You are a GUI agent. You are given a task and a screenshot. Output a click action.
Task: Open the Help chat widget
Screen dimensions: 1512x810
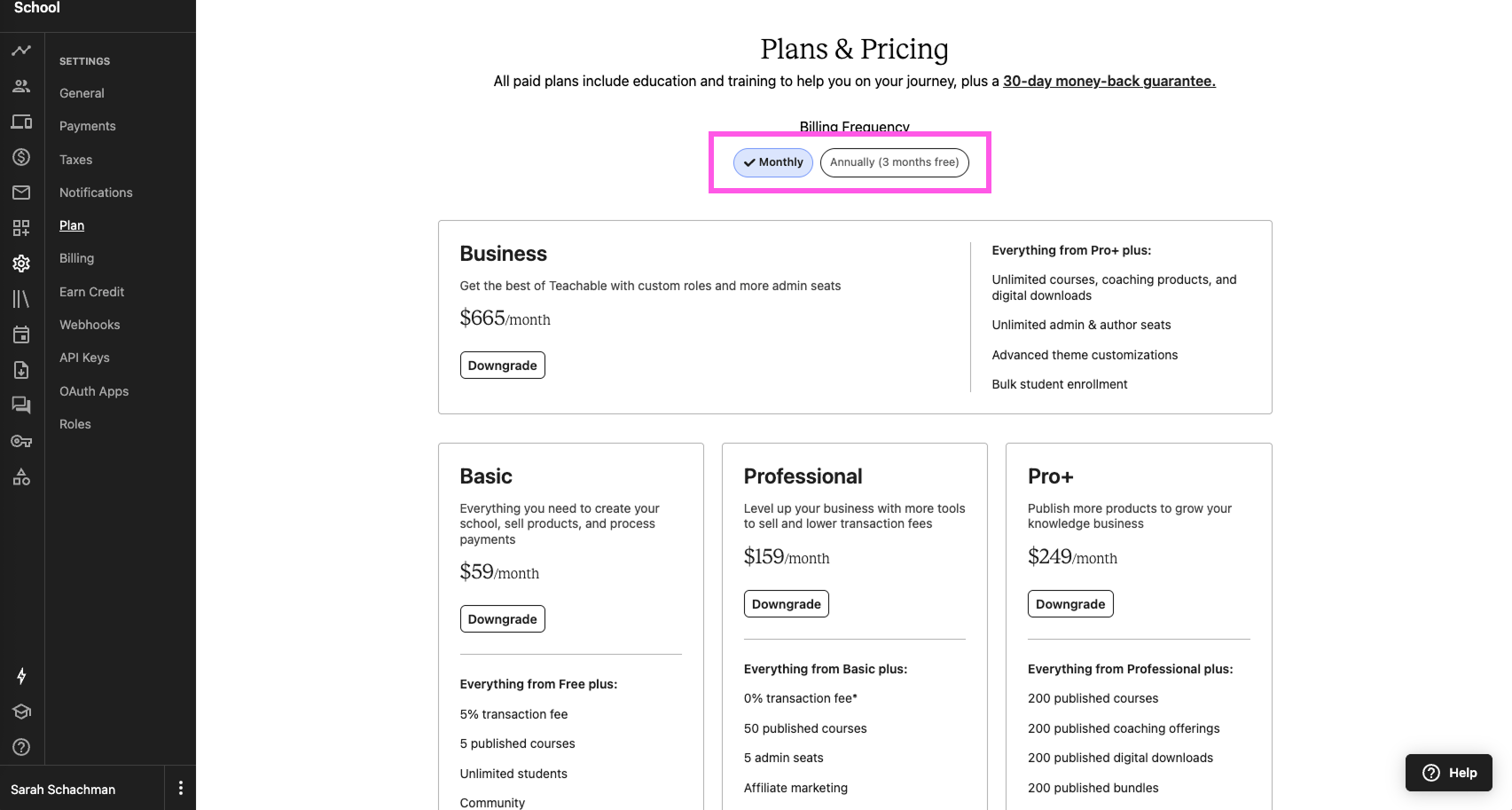pyautogui.click(x=1449, y=773)
